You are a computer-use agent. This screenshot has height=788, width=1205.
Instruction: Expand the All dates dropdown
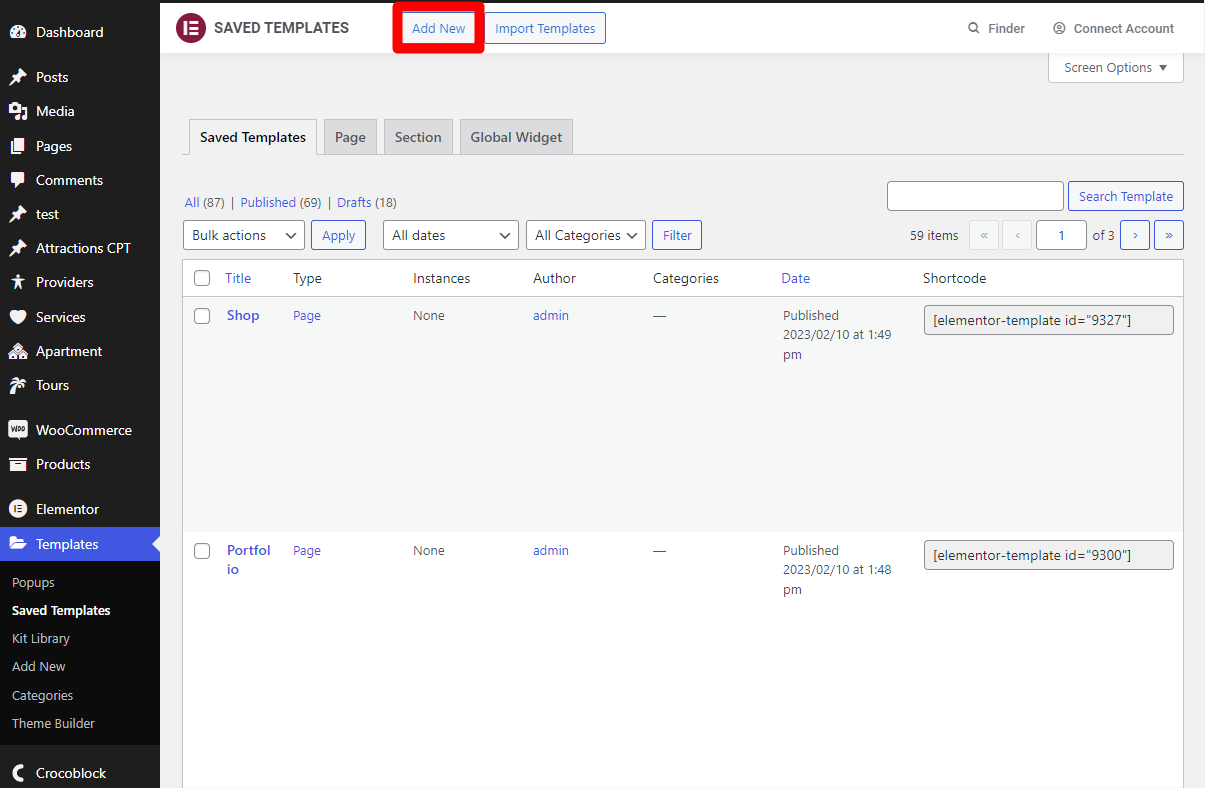pos(450,235)
